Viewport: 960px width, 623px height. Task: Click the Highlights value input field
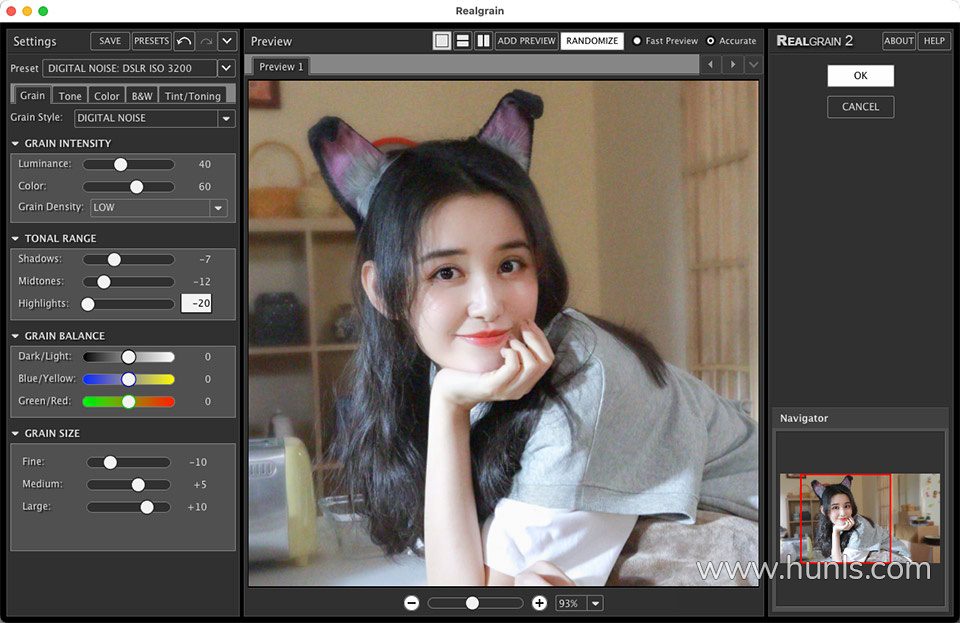[196, 303]
